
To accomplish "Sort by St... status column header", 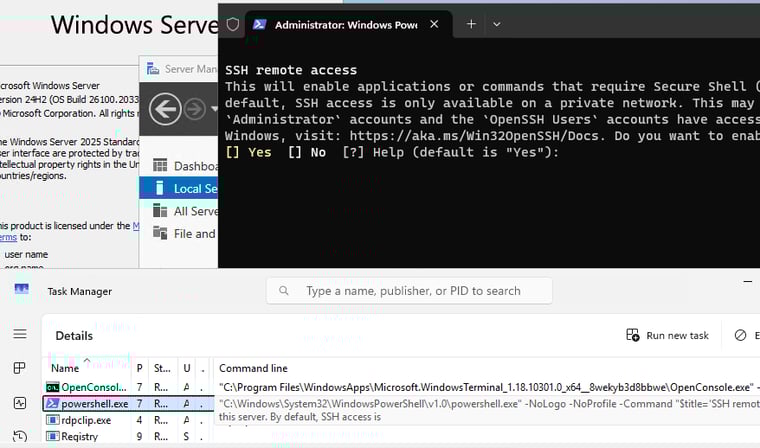I will pos(162,368).
